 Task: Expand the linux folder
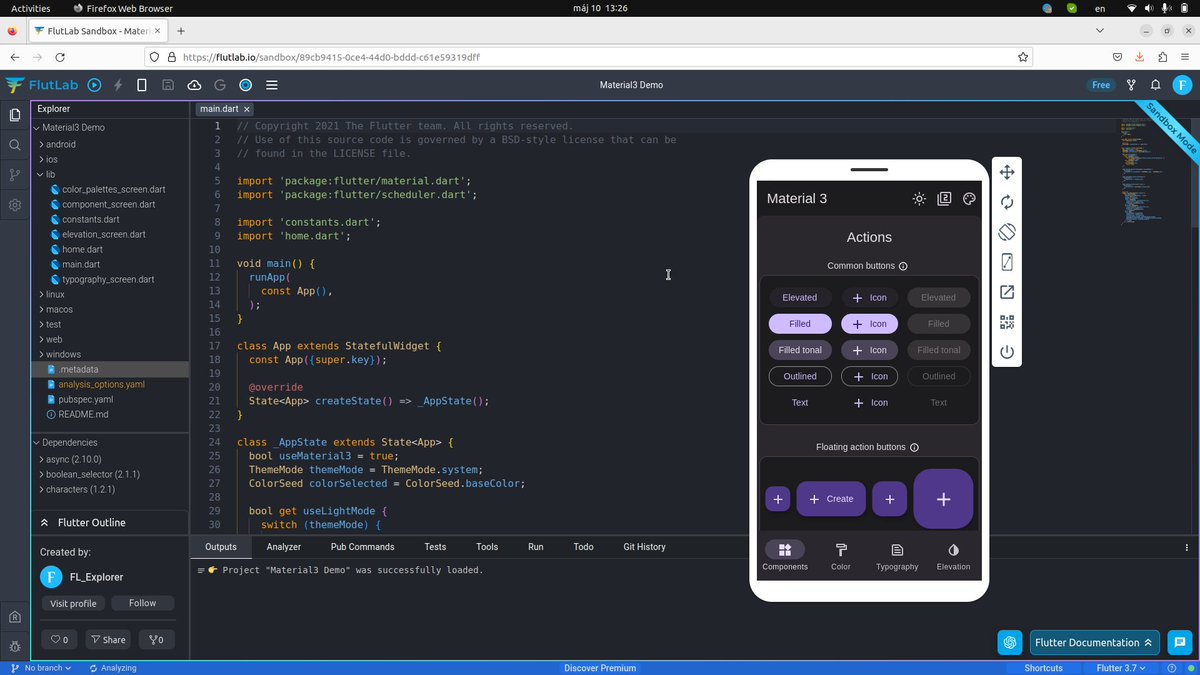coord(42,294)
